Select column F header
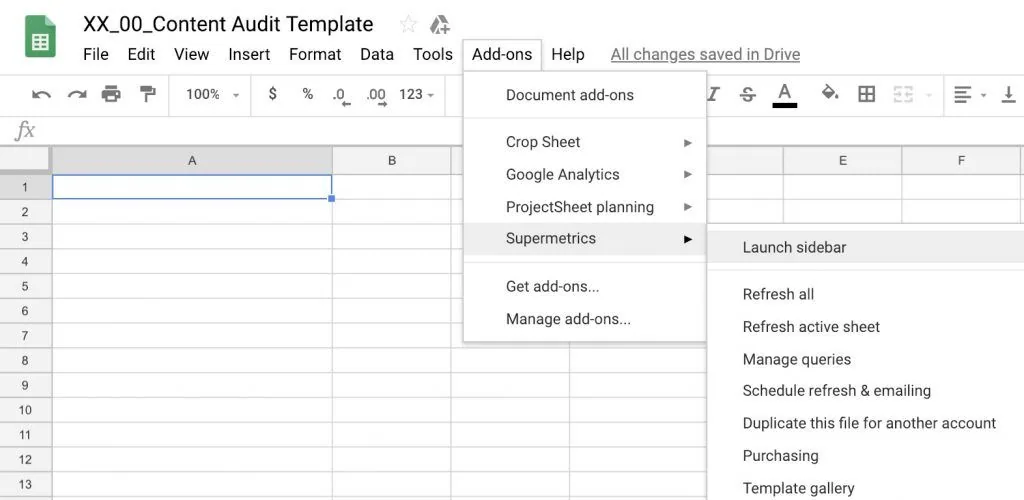The height and width of the screenshot is (500, 1024). pos(961,161)
